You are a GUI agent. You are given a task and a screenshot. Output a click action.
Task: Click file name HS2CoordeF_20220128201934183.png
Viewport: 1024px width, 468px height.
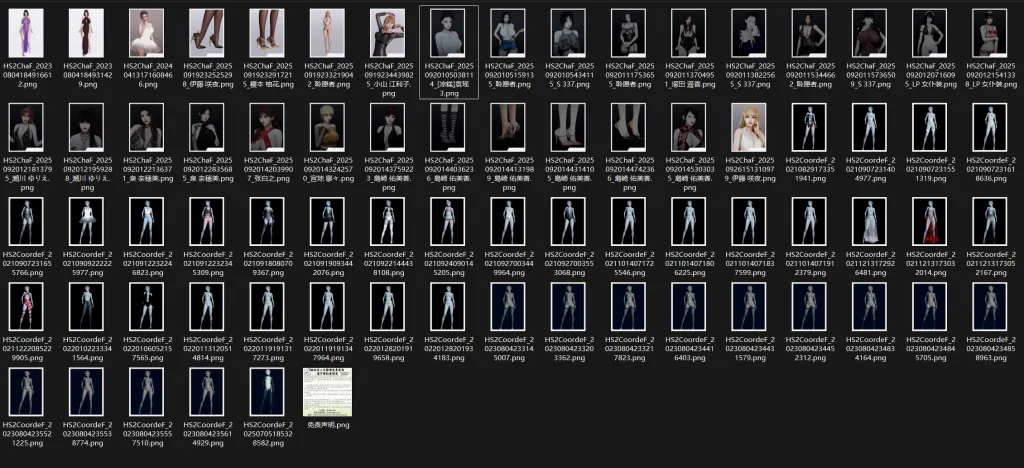coord(448,348)
